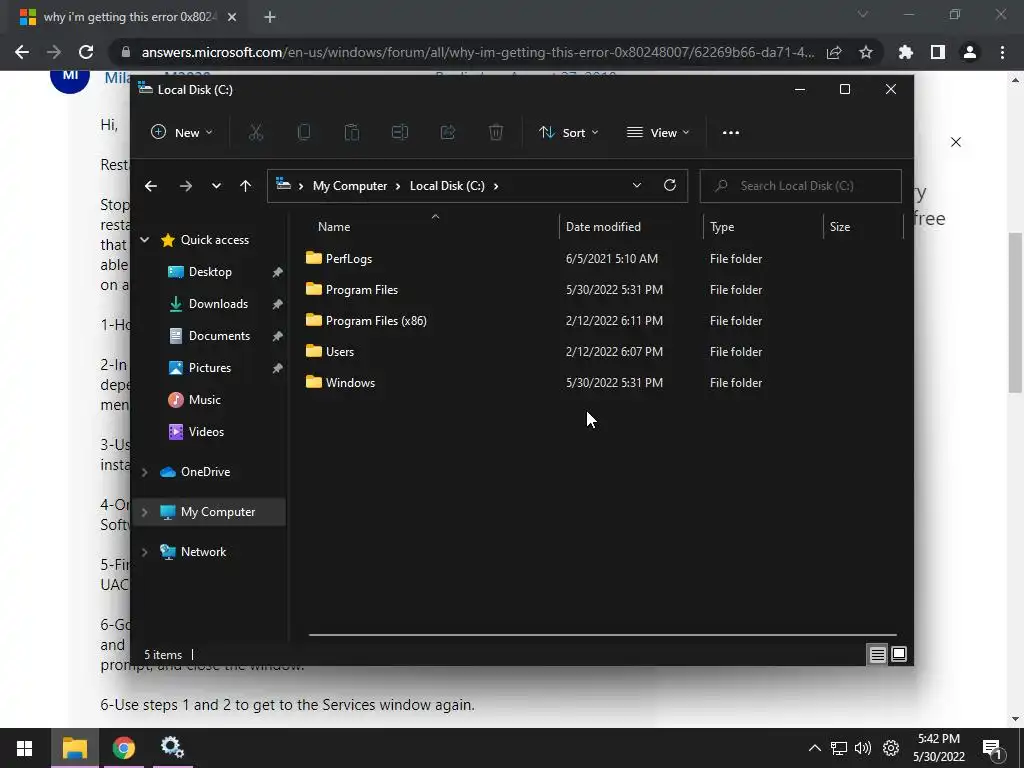Click the Cut scissors icon in Explorer toolbar
This screenshot has width=1024, height=768.
point(256,133)
